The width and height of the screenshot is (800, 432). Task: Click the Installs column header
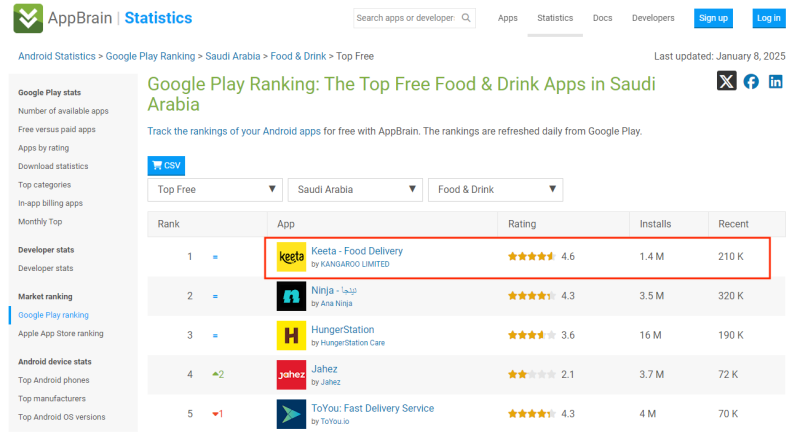click(x=655, y=224)
